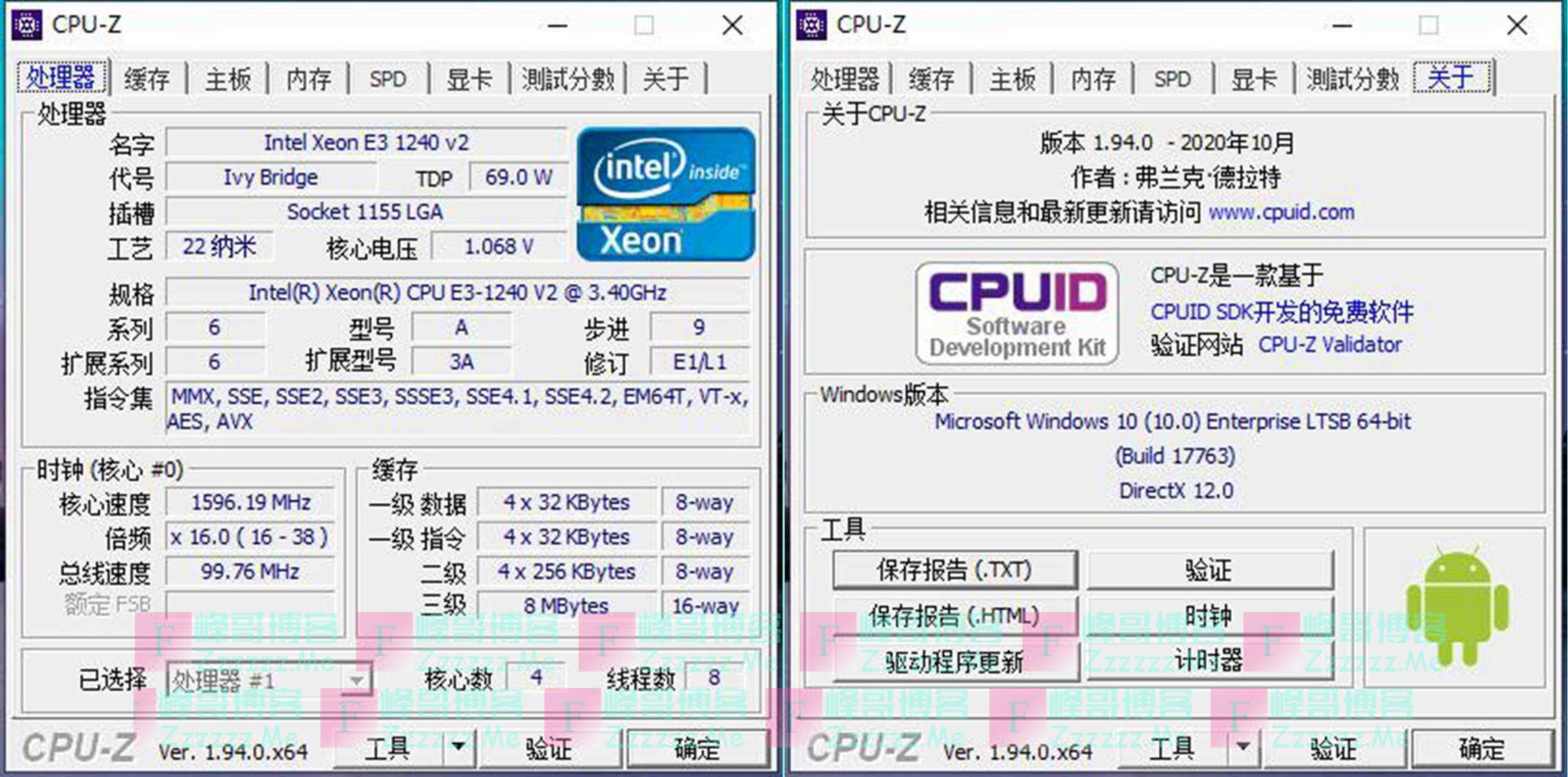Image resolution: width=1568 pixels, height=777 pixels.
Task: Click the 保存报告 (.TXT) button
Action: click(954, 570)
